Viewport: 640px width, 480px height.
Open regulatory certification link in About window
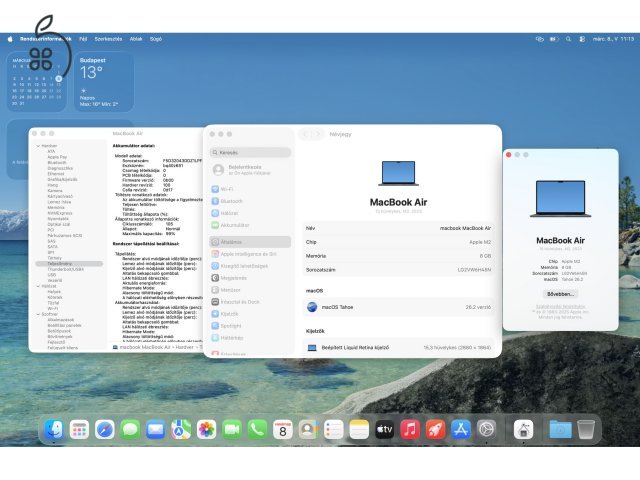[560, 306]
